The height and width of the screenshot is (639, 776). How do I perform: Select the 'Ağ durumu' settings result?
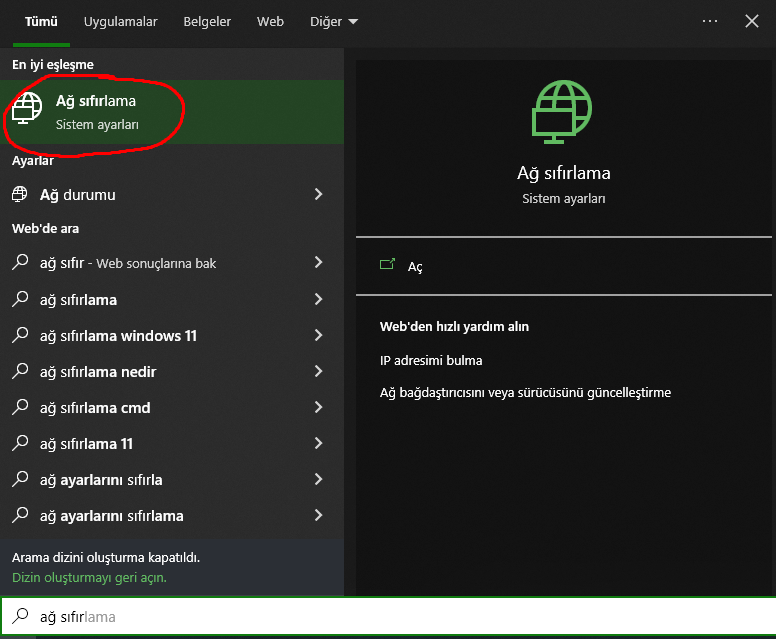tap(172, 195)
